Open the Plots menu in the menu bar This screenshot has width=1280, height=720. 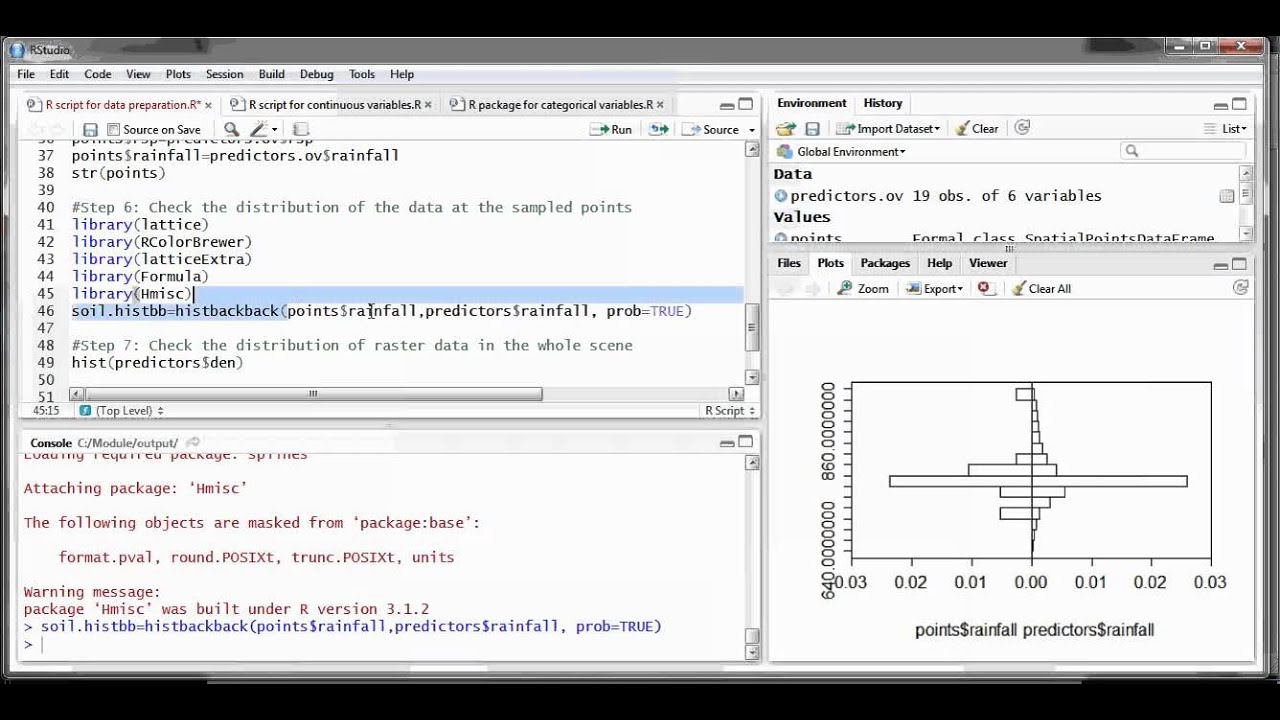pyautogui.click(x=178, y=74)
